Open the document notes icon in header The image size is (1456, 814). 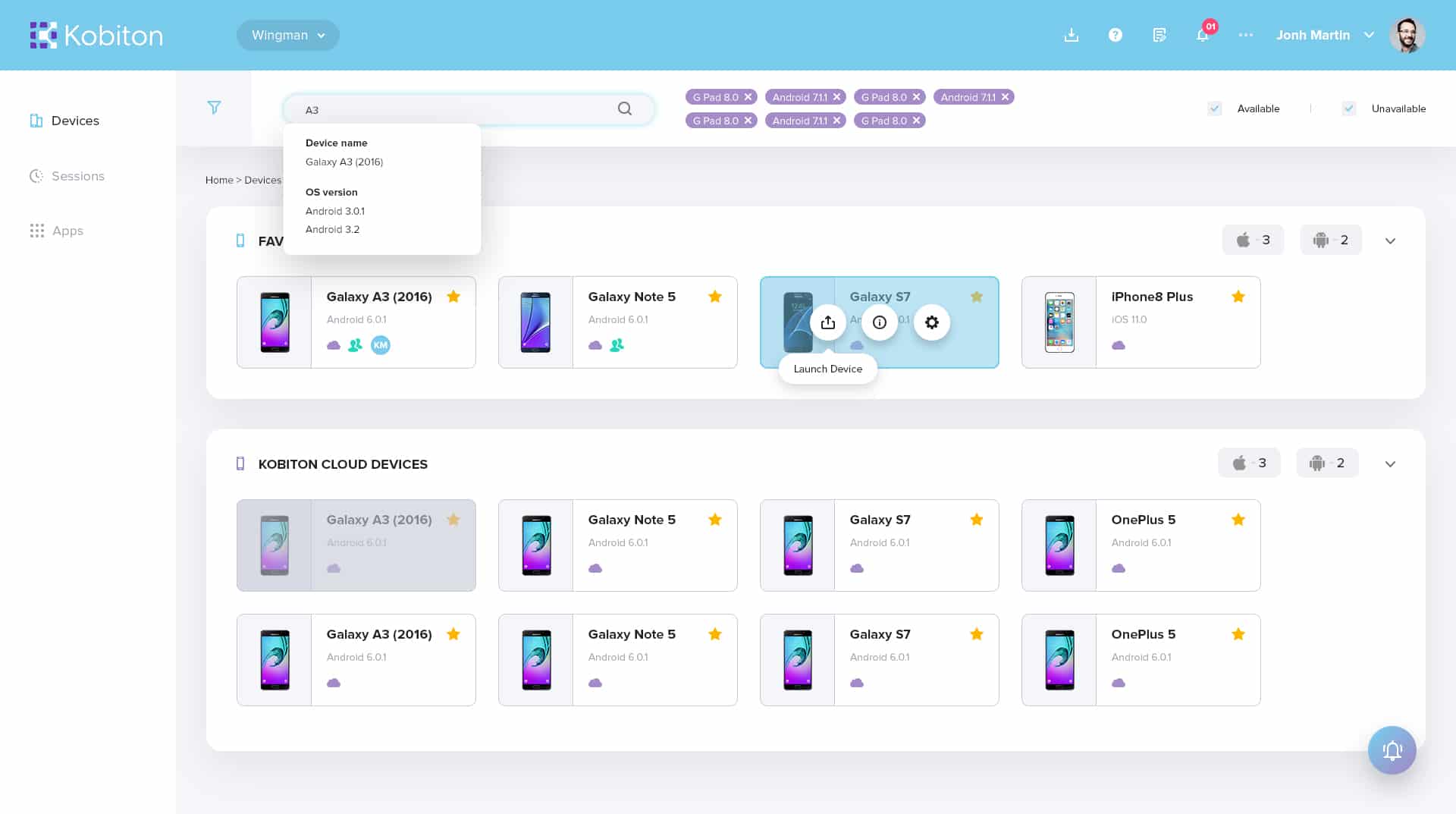(x=1159, y=35)
